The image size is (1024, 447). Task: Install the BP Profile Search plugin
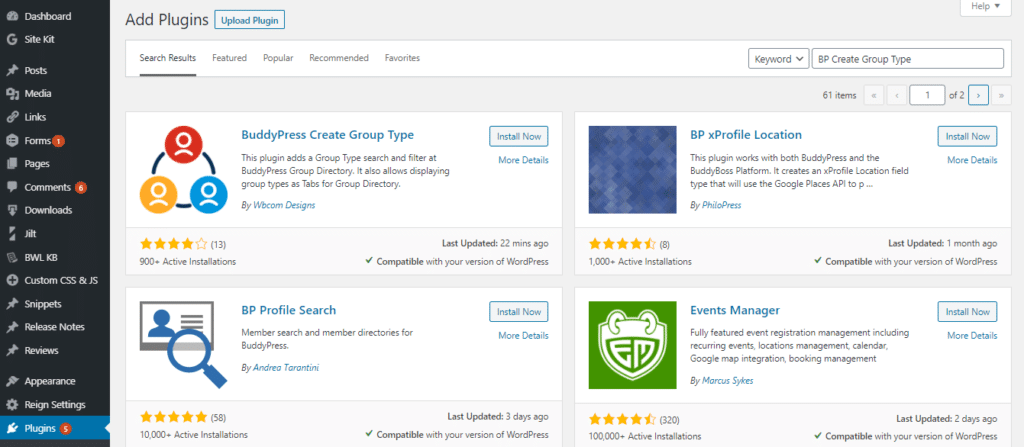pos(519,312)
